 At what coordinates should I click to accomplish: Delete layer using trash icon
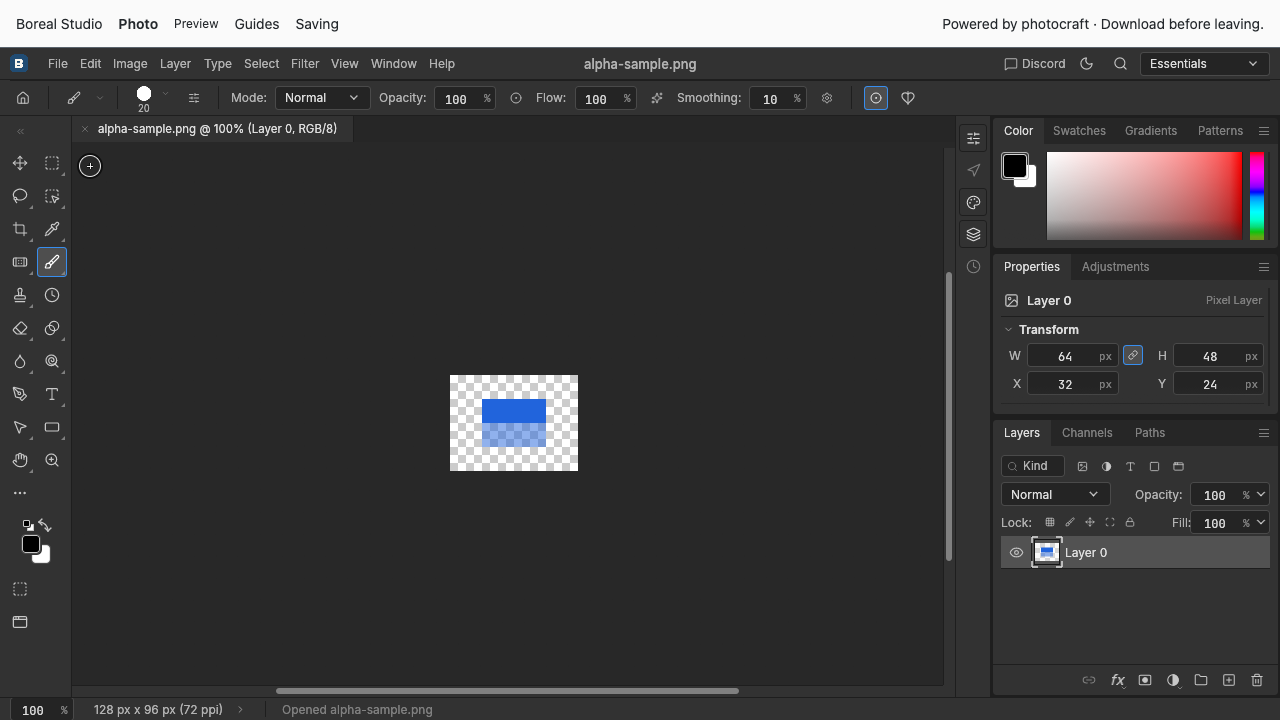pyautogui.click(x=1257, y=680)
